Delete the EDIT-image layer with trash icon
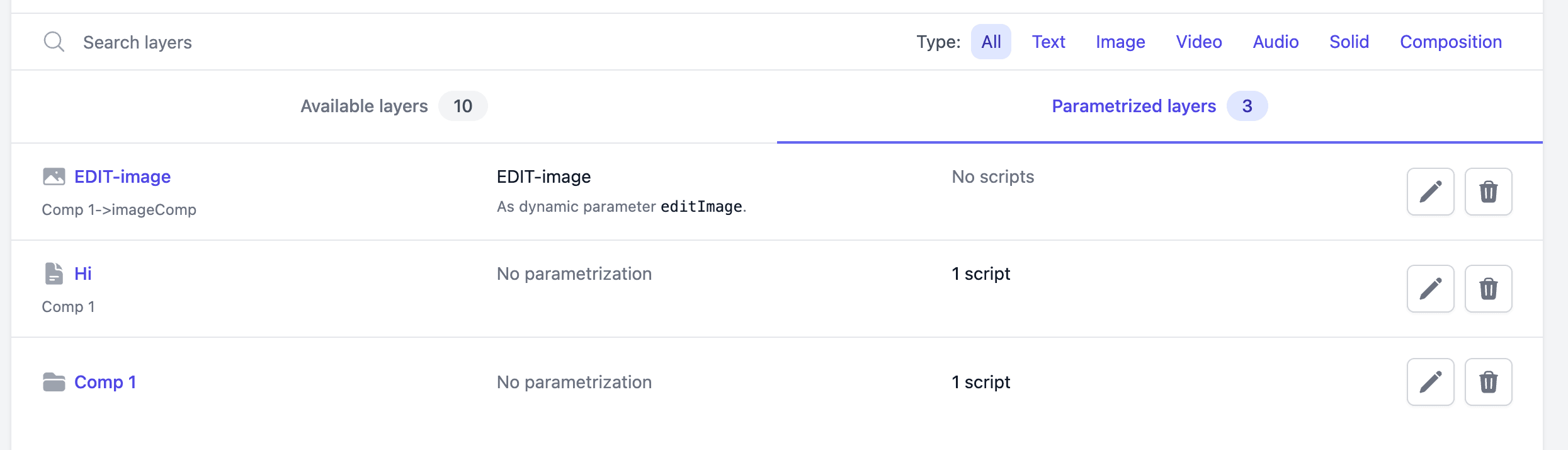Screen dimensions: 1568x450 pos(1489,192)
